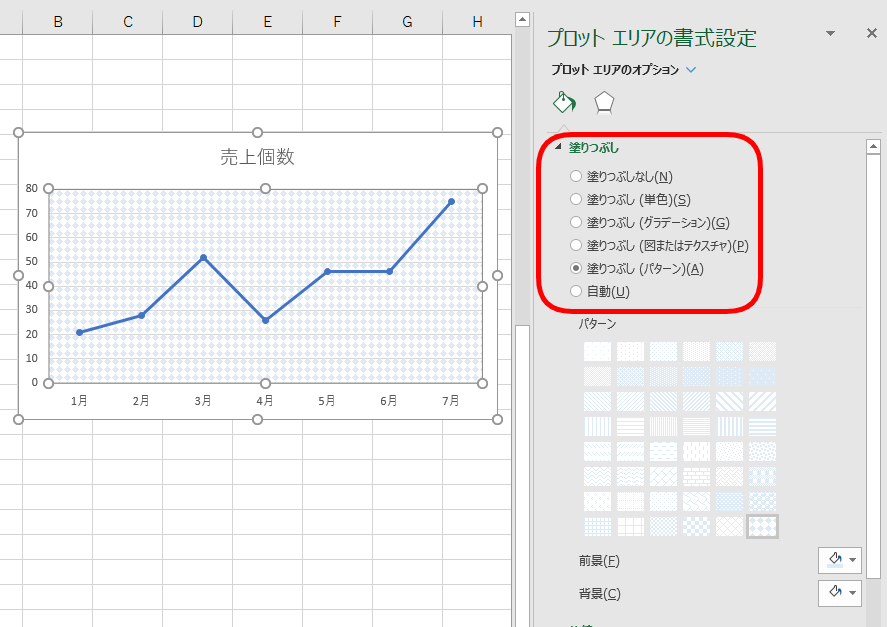Choose the last pattern in the bottom row

coord(762,526)
